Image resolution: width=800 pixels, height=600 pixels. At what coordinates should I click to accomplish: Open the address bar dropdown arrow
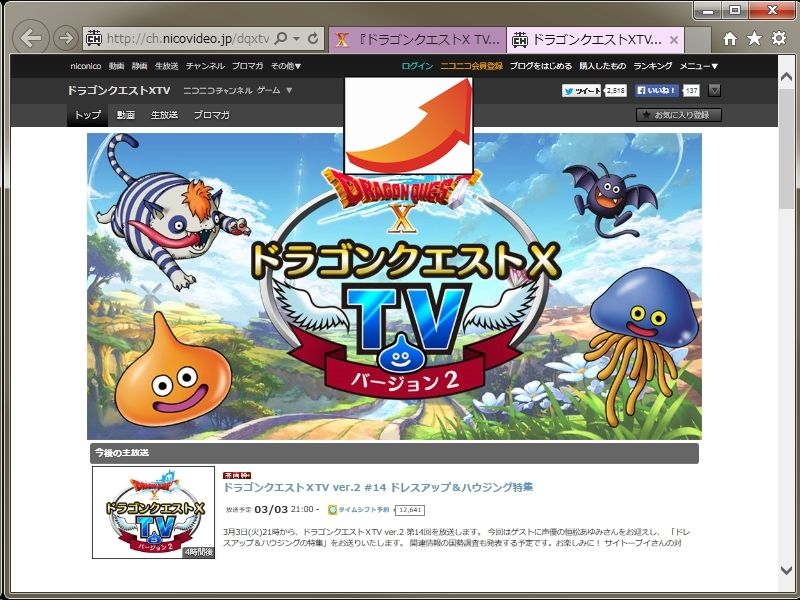[296, 38]
